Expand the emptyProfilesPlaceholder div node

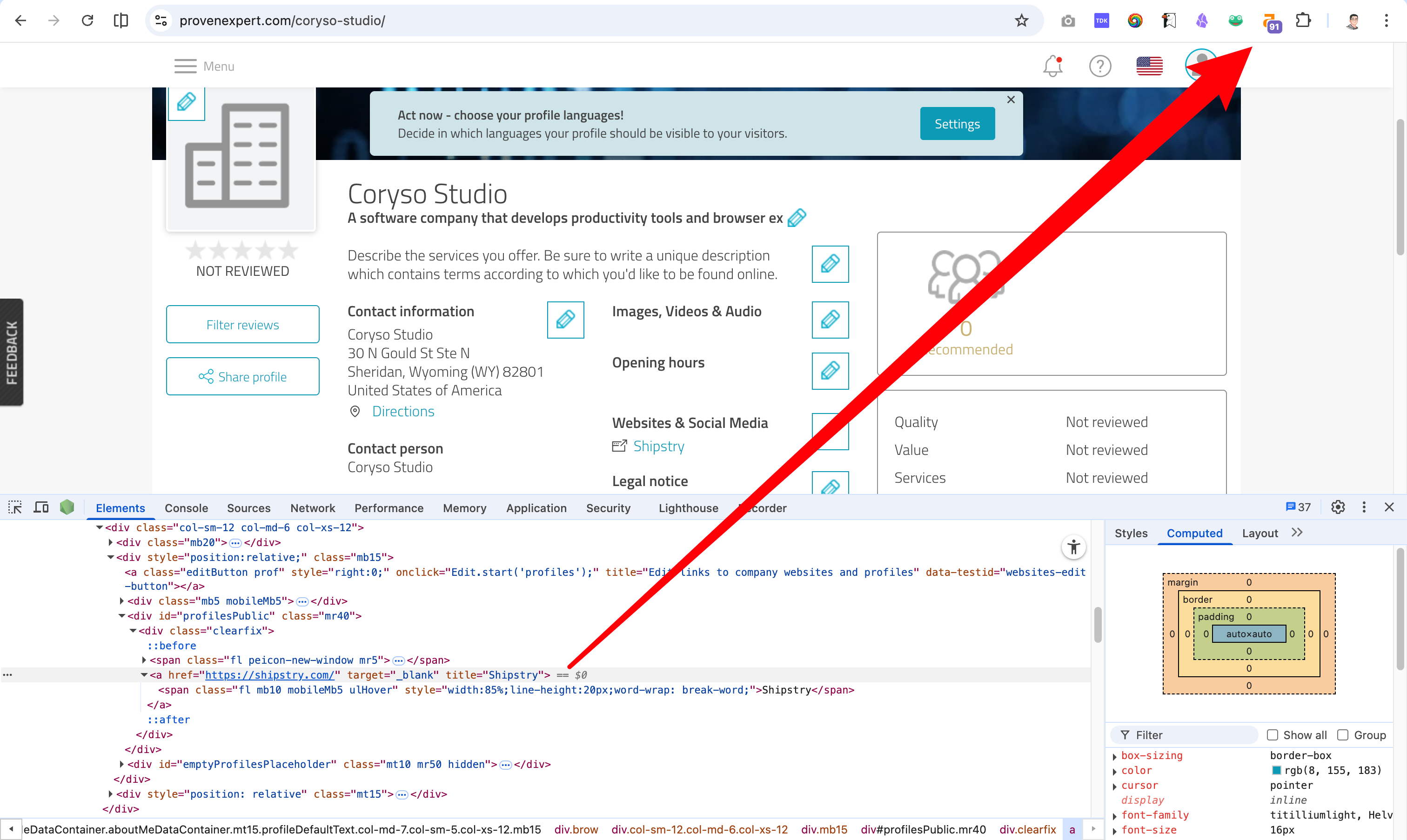122,764
